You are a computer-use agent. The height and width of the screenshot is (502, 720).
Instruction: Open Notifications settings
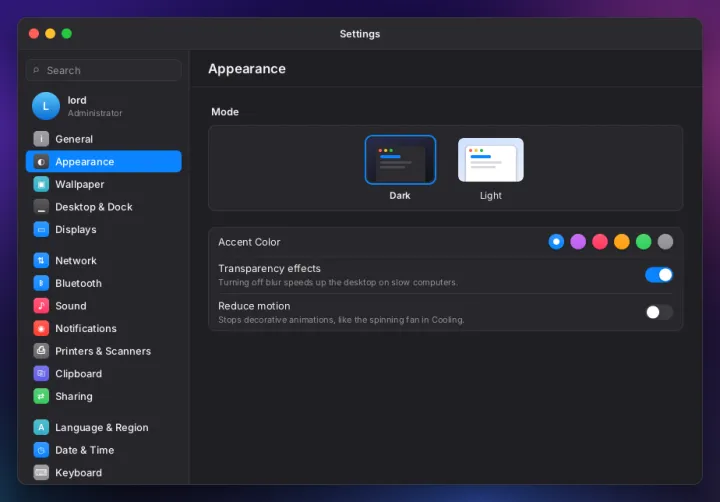click(104, 328)
